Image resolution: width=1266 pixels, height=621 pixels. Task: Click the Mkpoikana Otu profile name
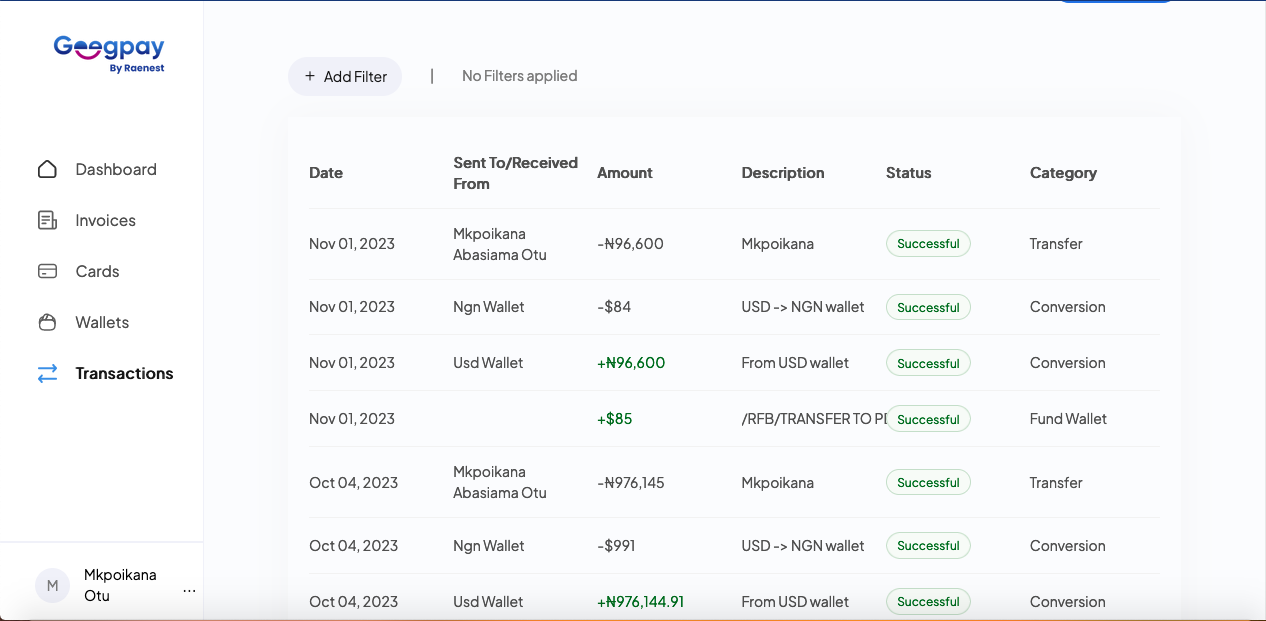point(120,585)
